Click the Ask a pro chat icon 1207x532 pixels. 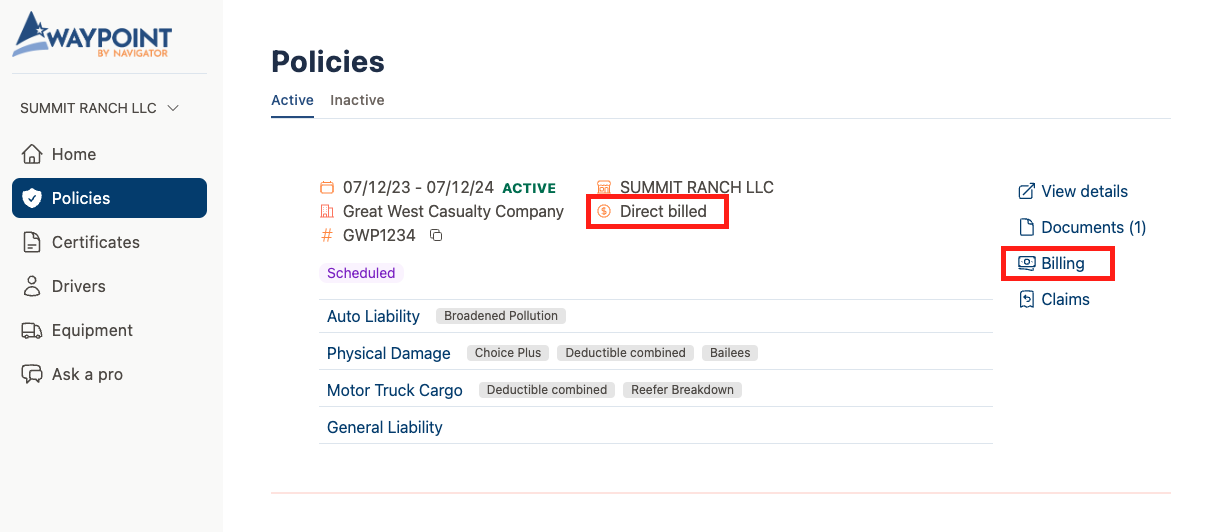tap(33, 374)
